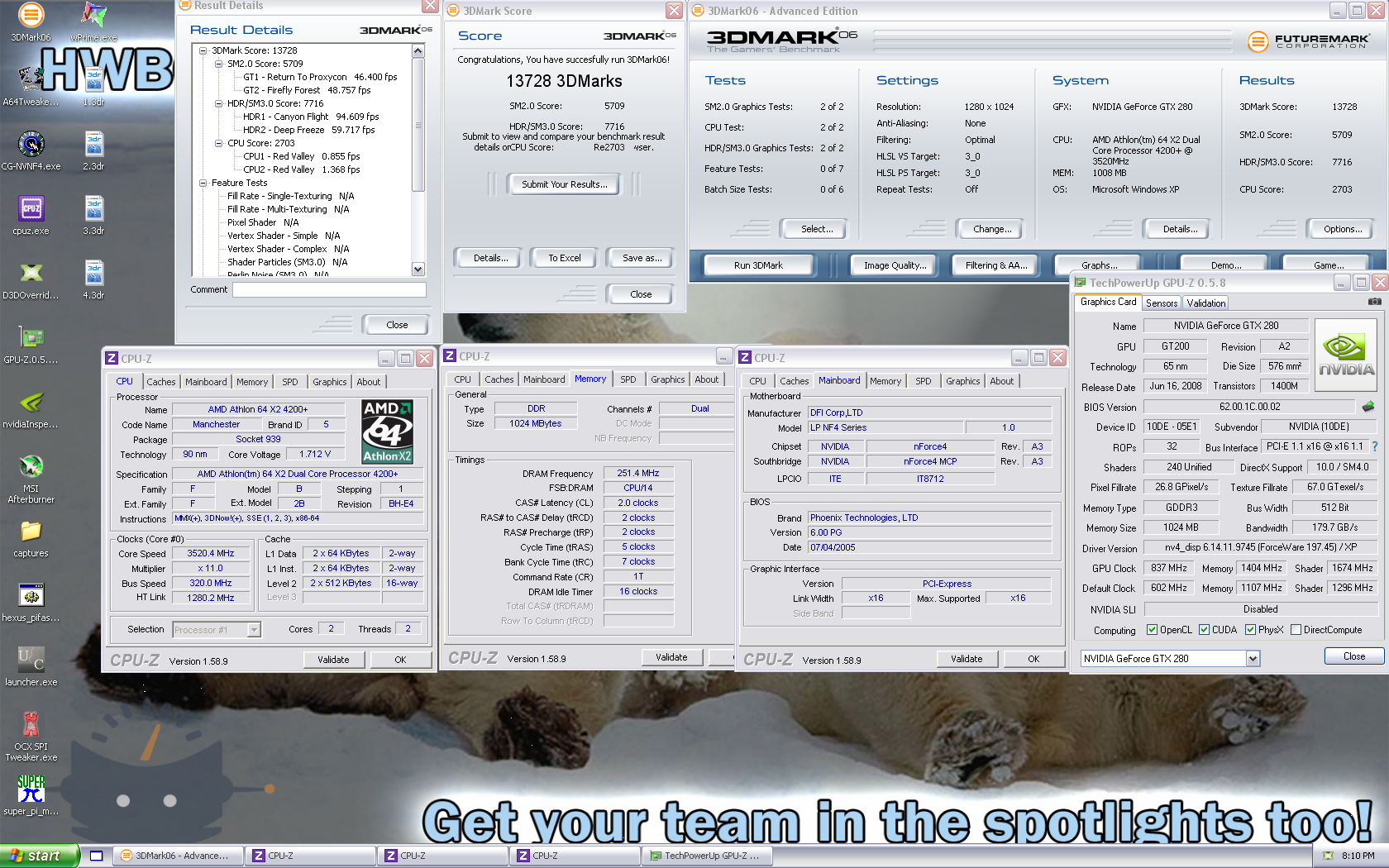Select GT1 - Return To Proxycon result row

(320, 77)
